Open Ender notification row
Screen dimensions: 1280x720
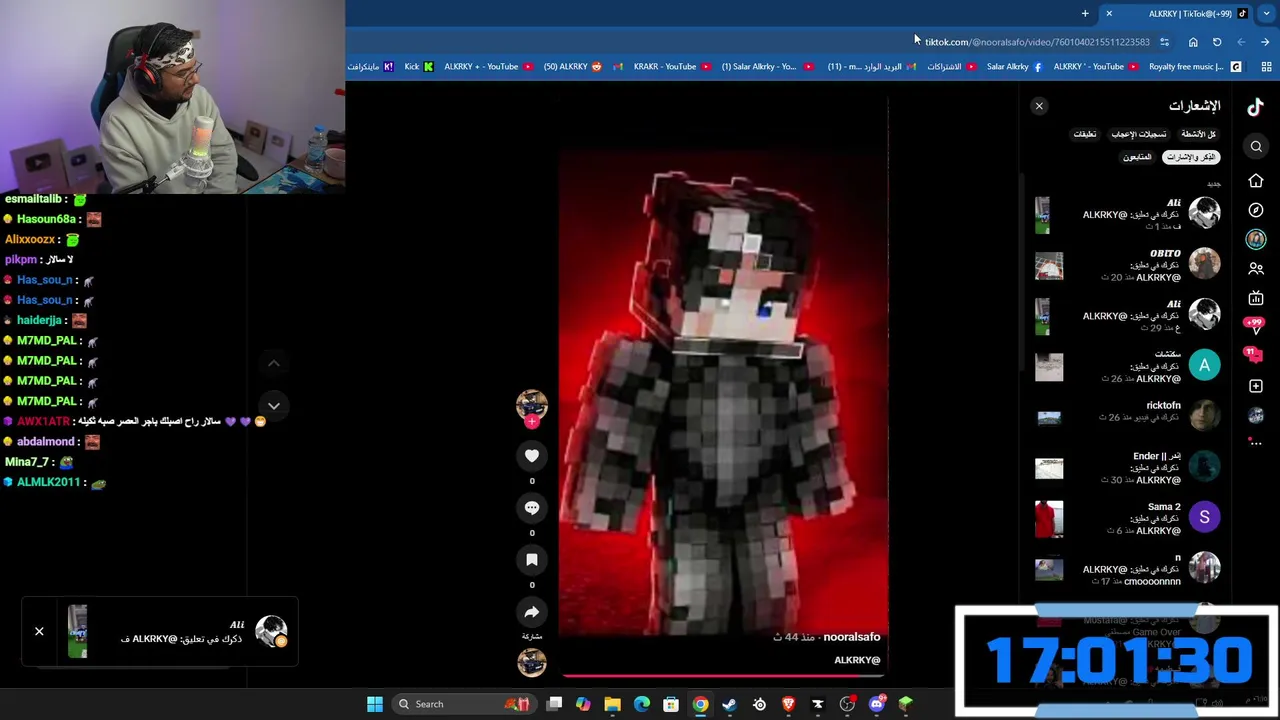click(x=1127, y=468)
